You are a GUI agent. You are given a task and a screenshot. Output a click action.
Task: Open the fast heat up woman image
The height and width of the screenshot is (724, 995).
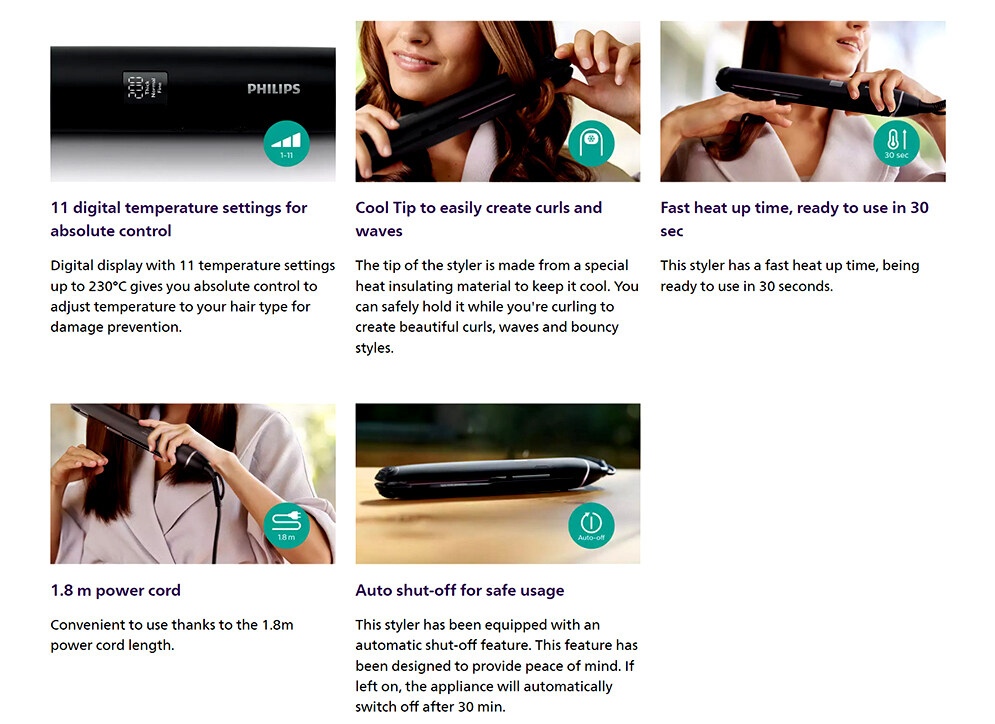pyautogui.click(x=803, y=102)
